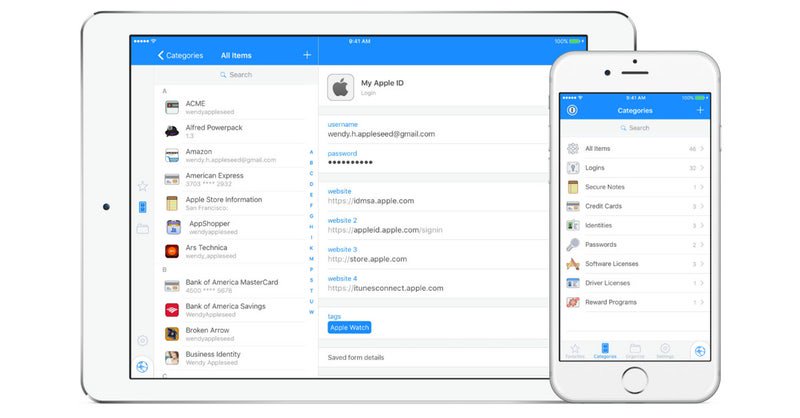Screen dimensions: 800x418
Task: Jump to letter W in alphabet index
Action: coord(311,312)
